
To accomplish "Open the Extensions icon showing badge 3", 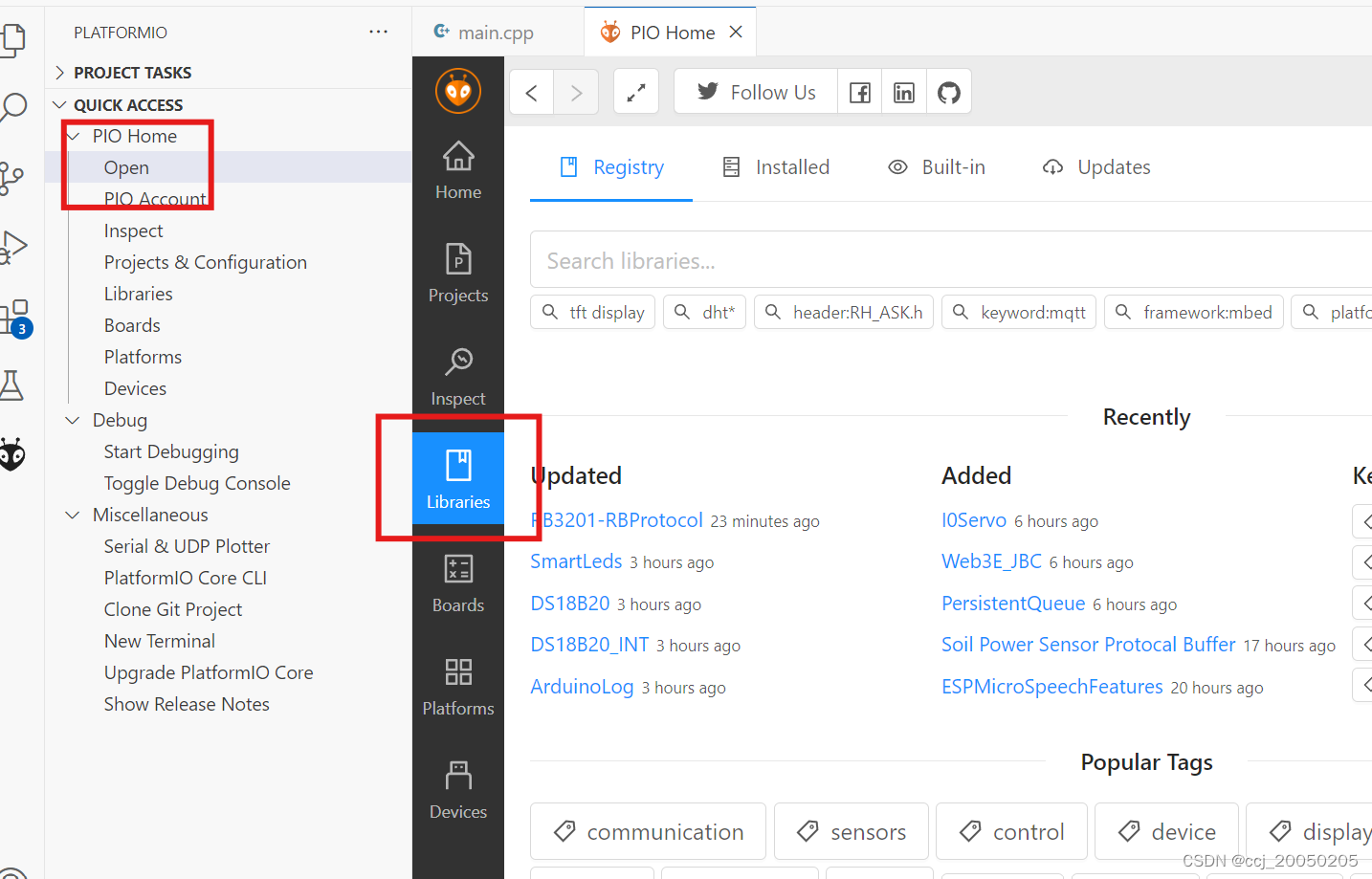I will point(13,316).
